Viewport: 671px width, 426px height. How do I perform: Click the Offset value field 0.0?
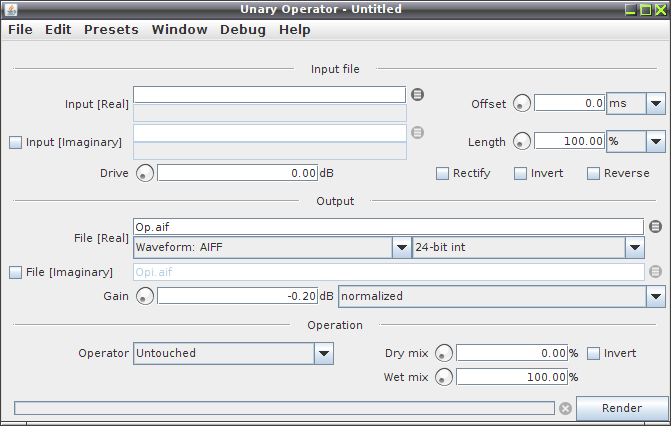tap(570, 103)
